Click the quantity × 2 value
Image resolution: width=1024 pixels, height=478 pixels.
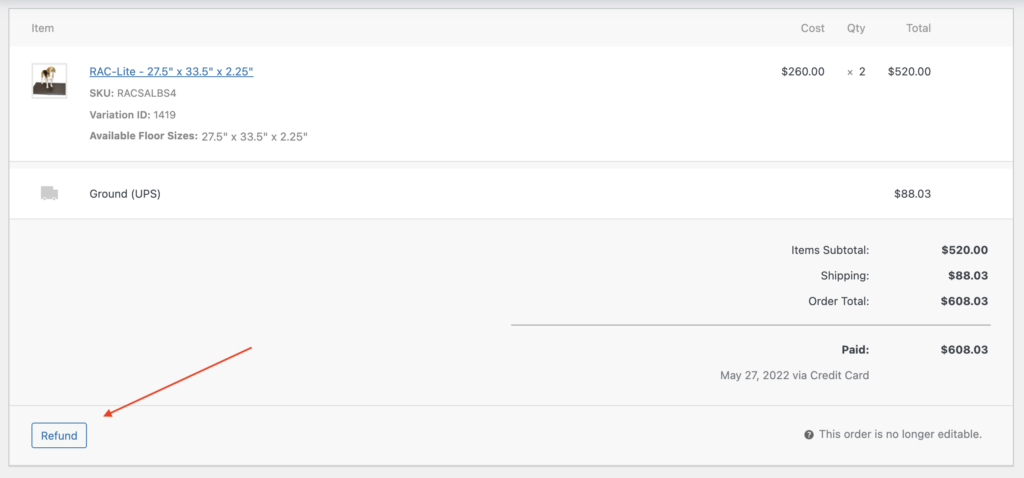click(x=856, y=72)
